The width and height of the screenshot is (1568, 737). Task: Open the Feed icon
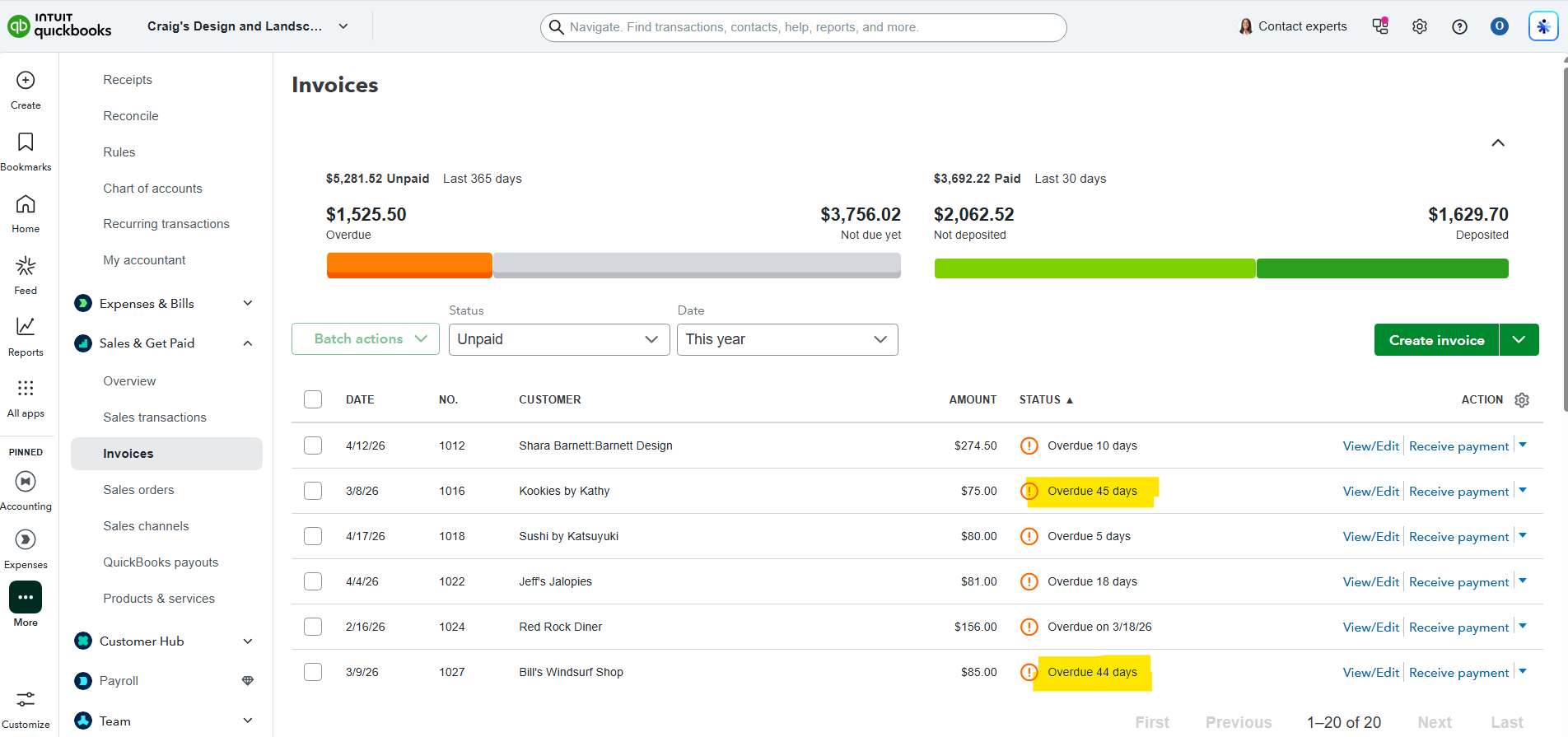[x=26, y=265]
